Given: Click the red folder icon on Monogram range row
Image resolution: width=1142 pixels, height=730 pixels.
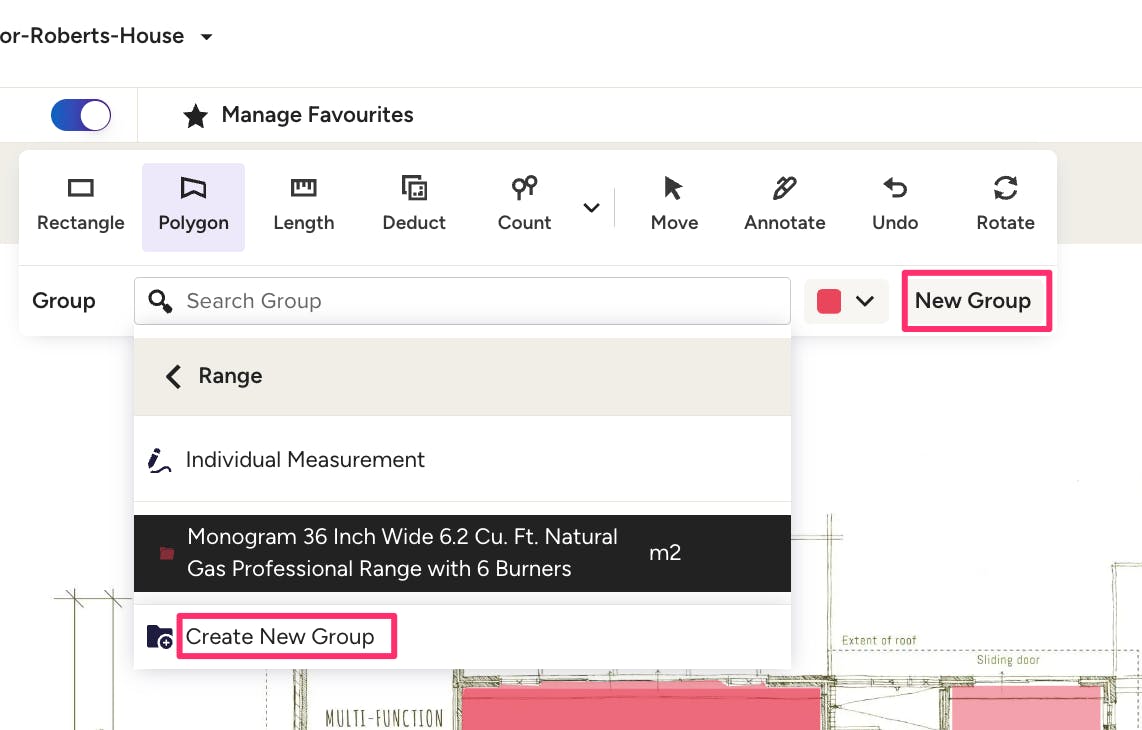Looking at the screenshot, I should (167, 554).
